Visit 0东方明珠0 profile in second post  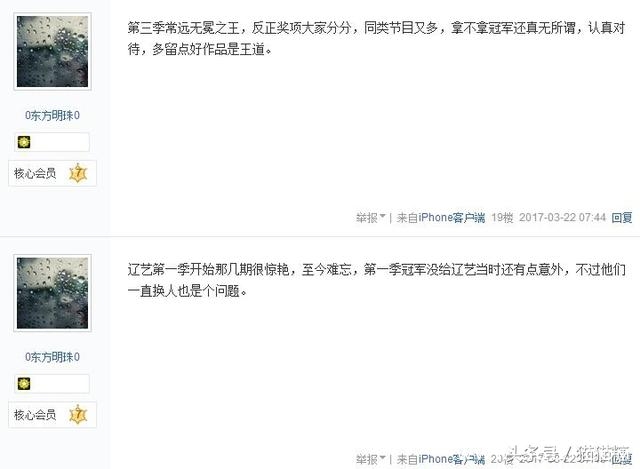point(52,357)
